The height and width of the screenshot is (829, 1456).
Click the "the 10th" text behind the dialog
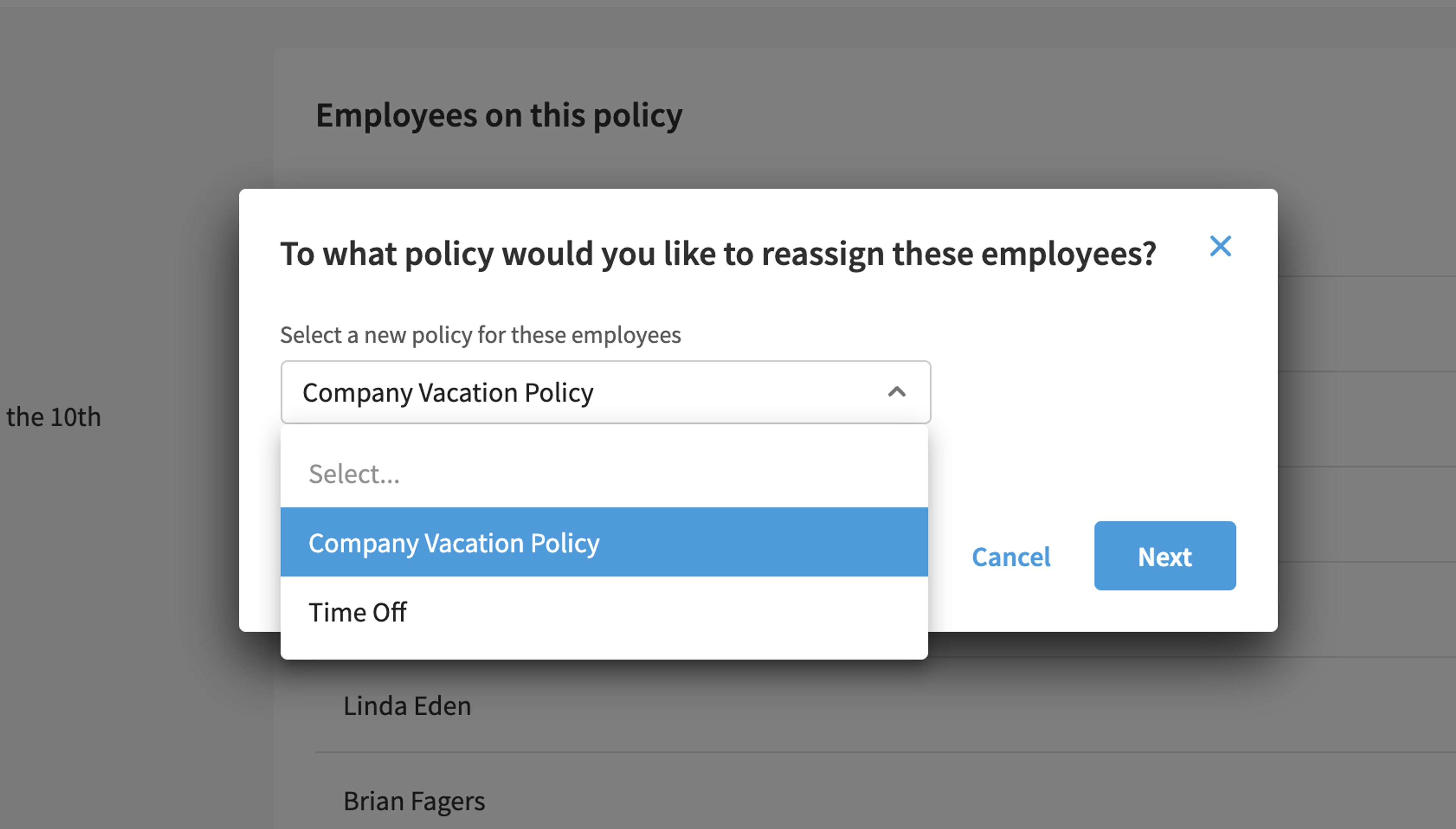pyautogui.click(x=53, y=417)
